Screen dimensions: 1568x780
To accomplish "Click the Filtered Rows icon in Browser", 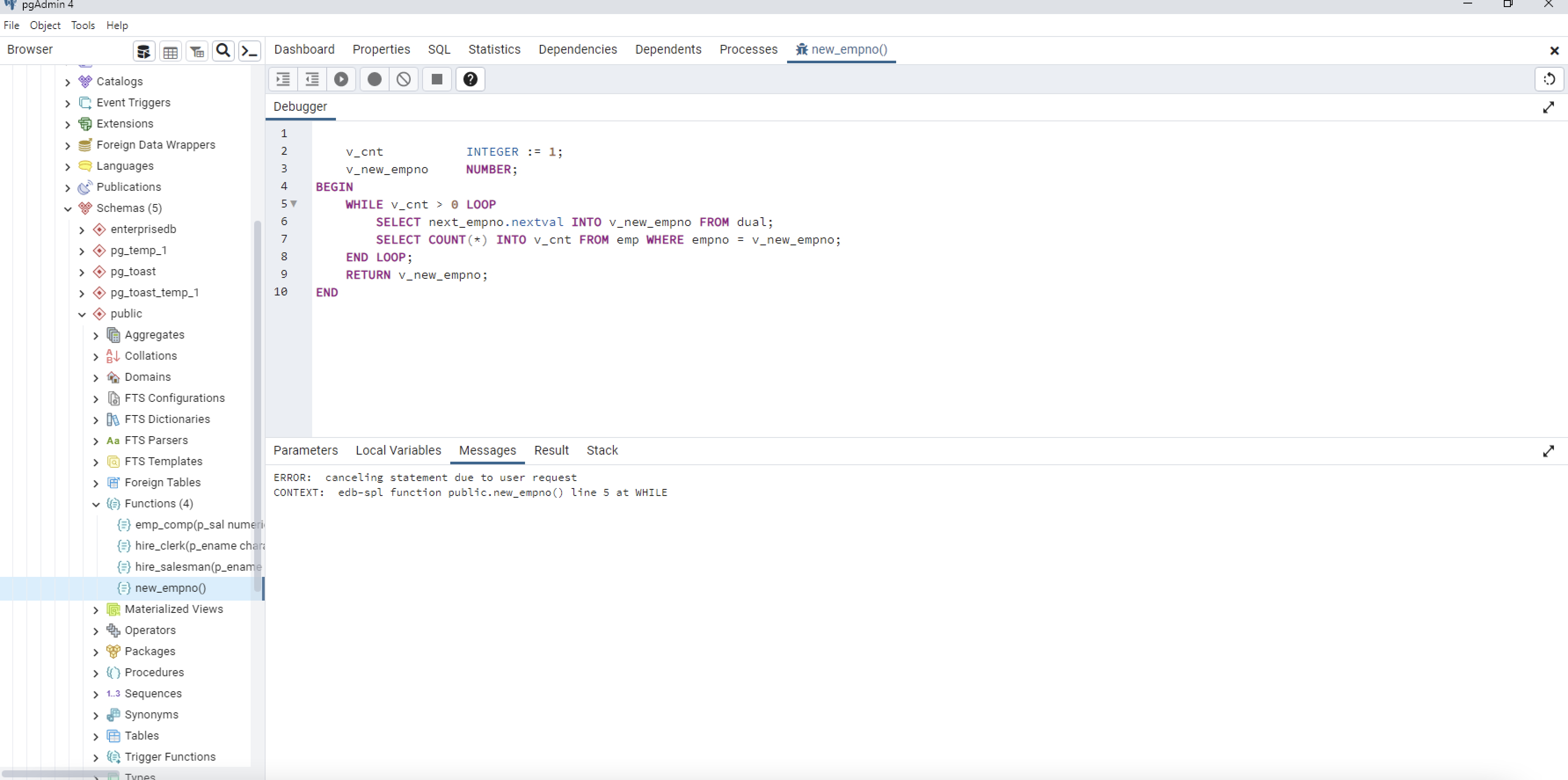I will (x=197, y=51).
